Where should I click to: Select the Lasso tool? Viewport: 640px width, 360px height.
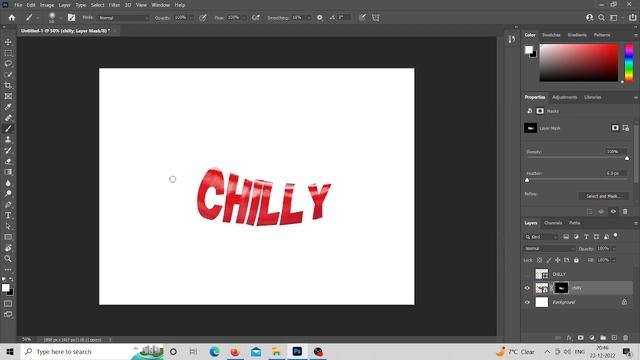click(x=8, y=64)
